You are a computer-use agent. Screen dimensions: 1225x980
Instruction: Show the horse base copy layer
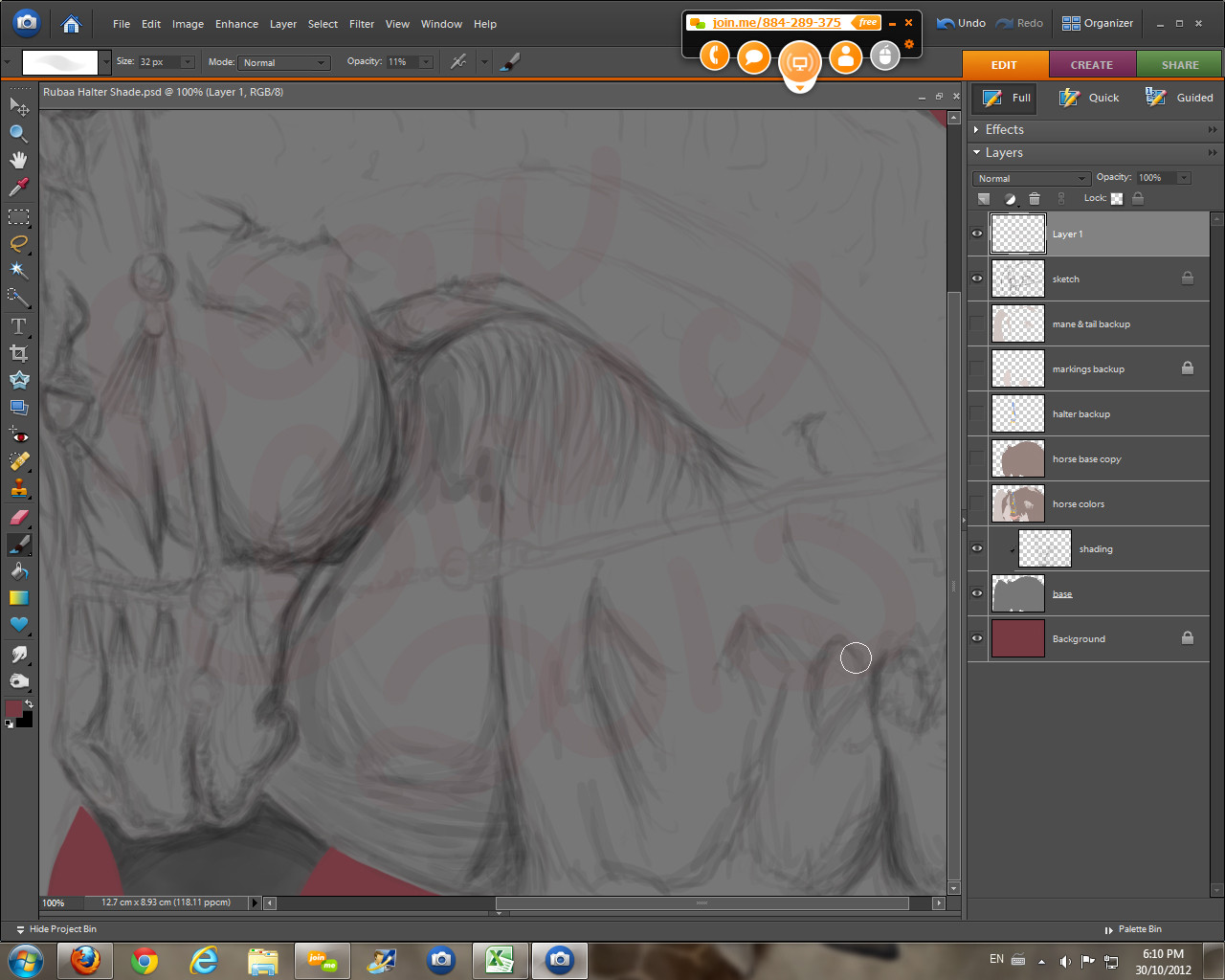click(977, 458)
